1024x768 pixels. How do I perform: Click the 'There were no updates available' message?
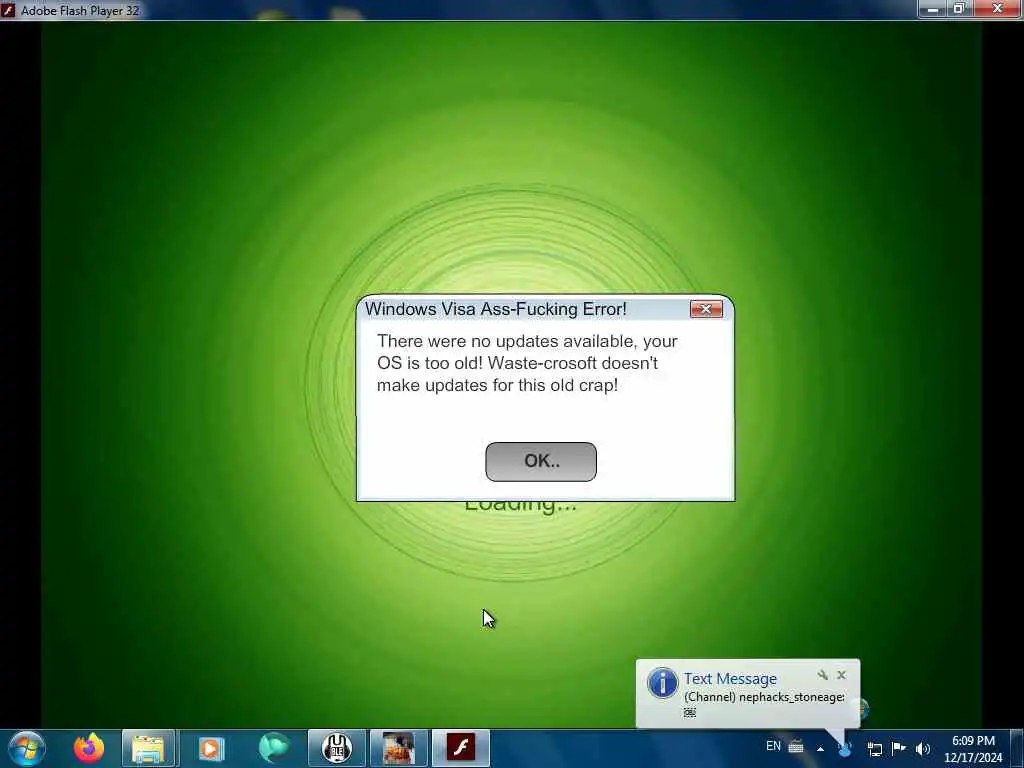pos(527,363)
